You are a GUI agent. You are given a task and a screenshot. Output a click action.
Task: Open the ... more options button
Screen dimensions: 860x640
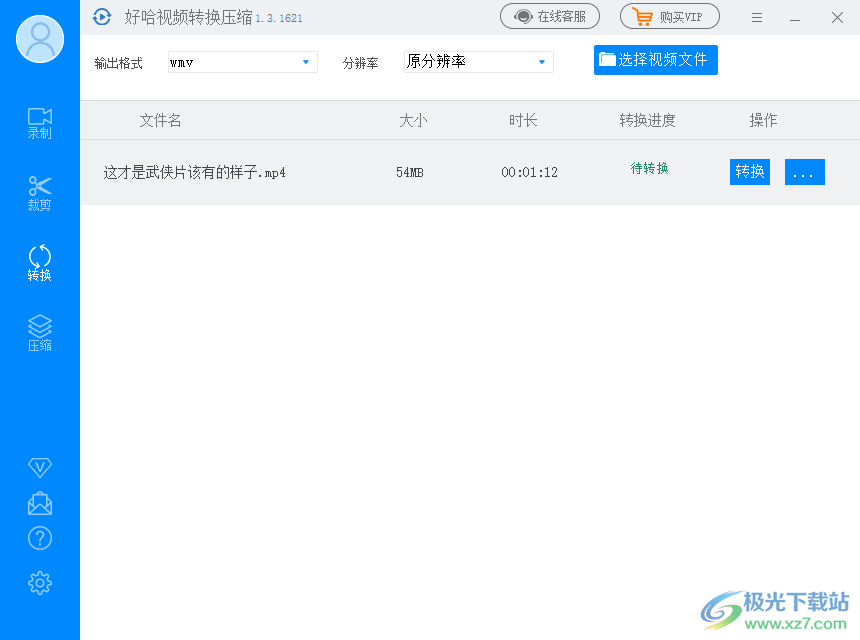(x=805, y=172)
